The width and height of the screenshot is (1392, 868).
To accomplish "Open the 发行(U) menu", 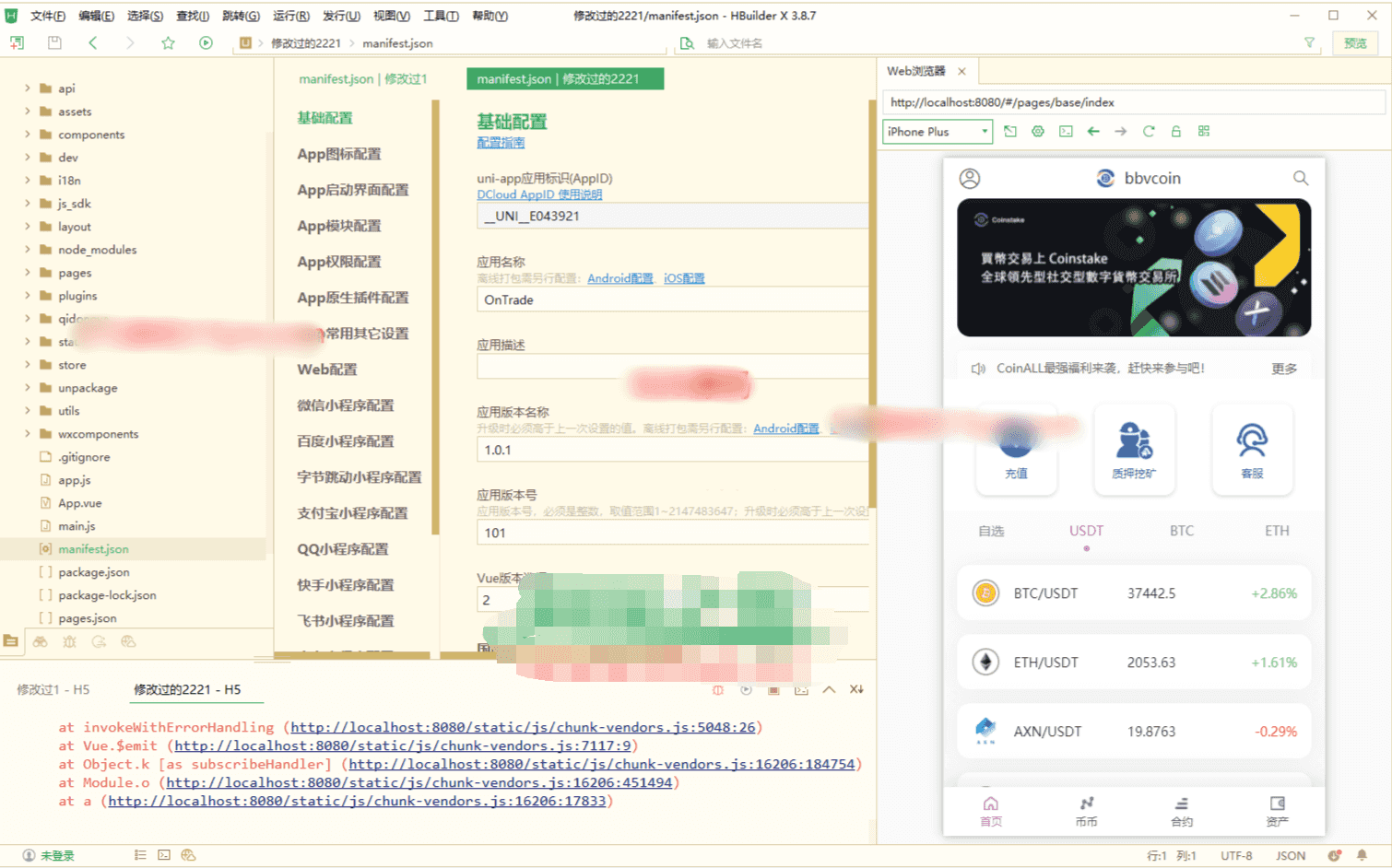I will tap(341, 16).
